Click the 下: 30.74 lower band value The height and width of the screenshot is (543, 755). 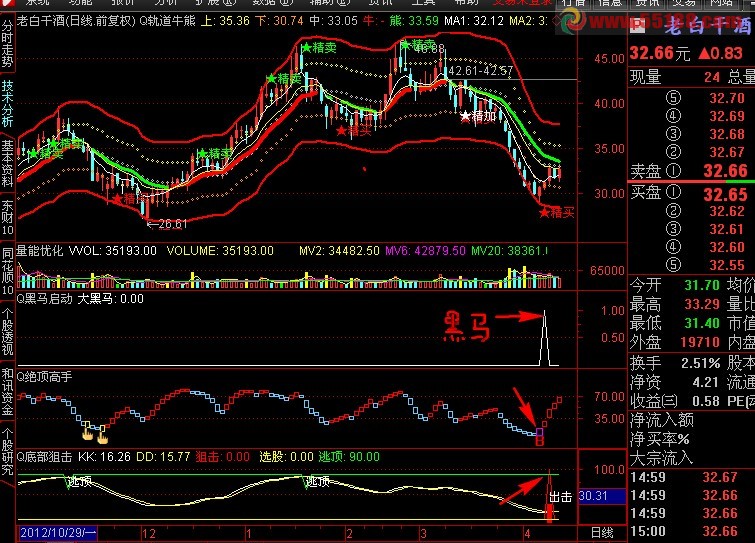pos(279,21)
